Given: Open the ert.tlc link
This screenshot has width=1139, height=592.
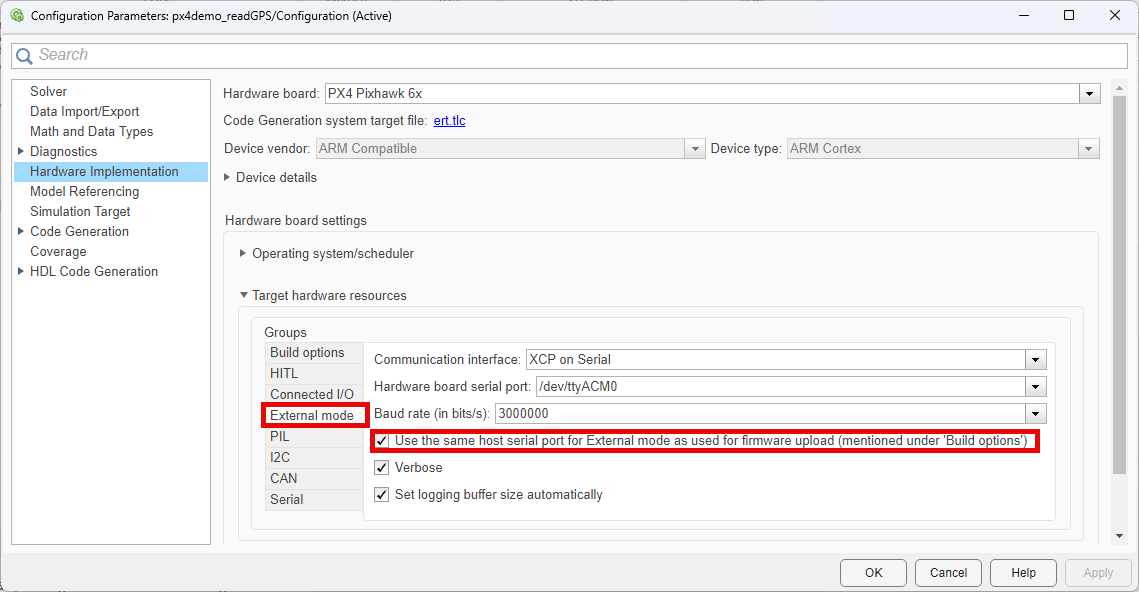Looking at the screenshot, I should [449, 120].
